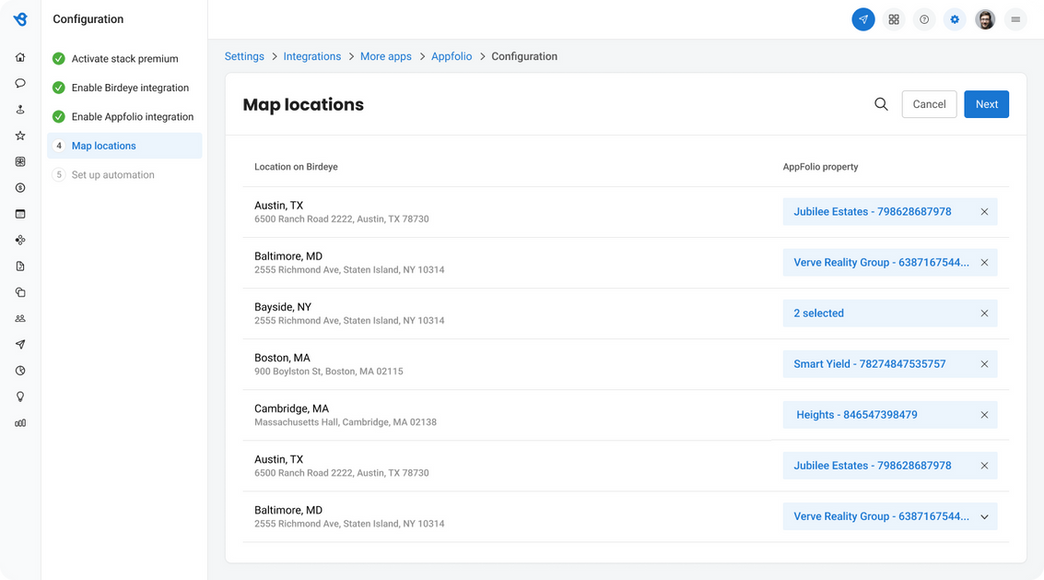1044x580 pixels.
Task: Click the AppFolio property column header
Action: point(820,166)
